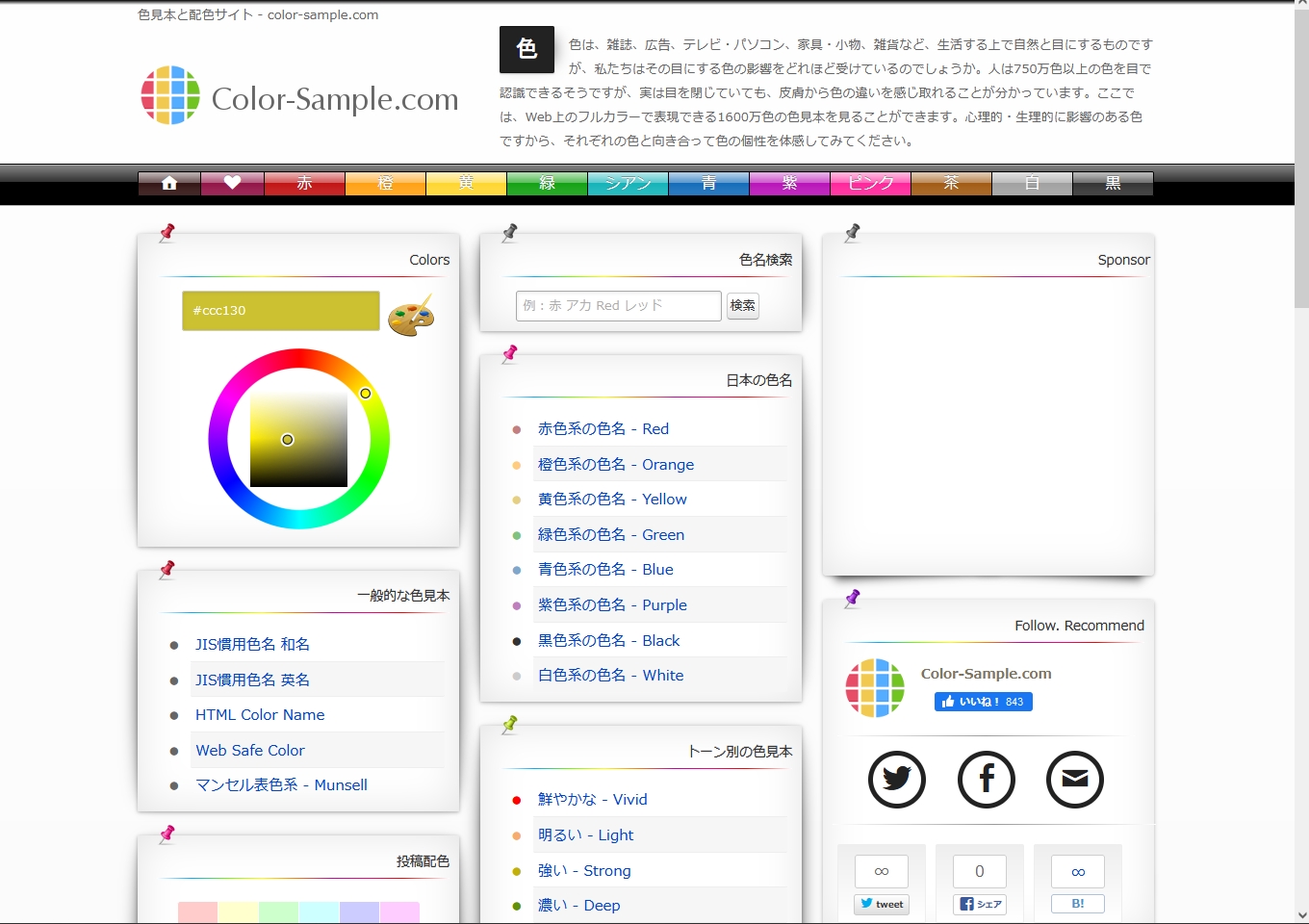Image resolution: width=1309 pixels, height=924 pixels.
Task: Click the pale green swatch in 投稿配色
Action: click(x=278, y=912)
